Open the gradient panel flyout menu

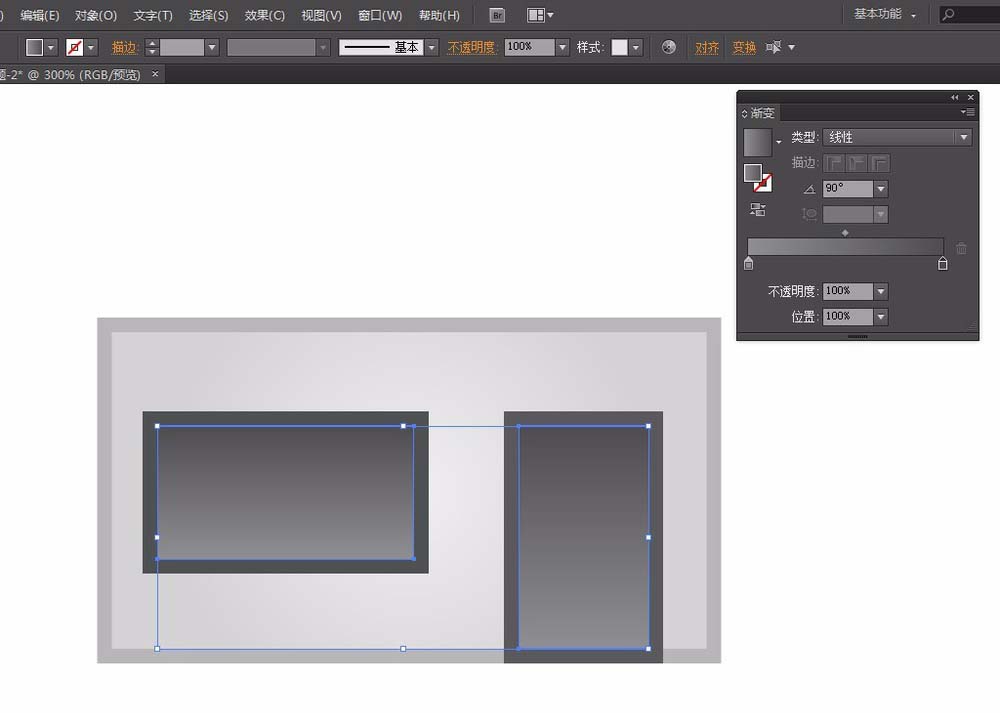967,112
